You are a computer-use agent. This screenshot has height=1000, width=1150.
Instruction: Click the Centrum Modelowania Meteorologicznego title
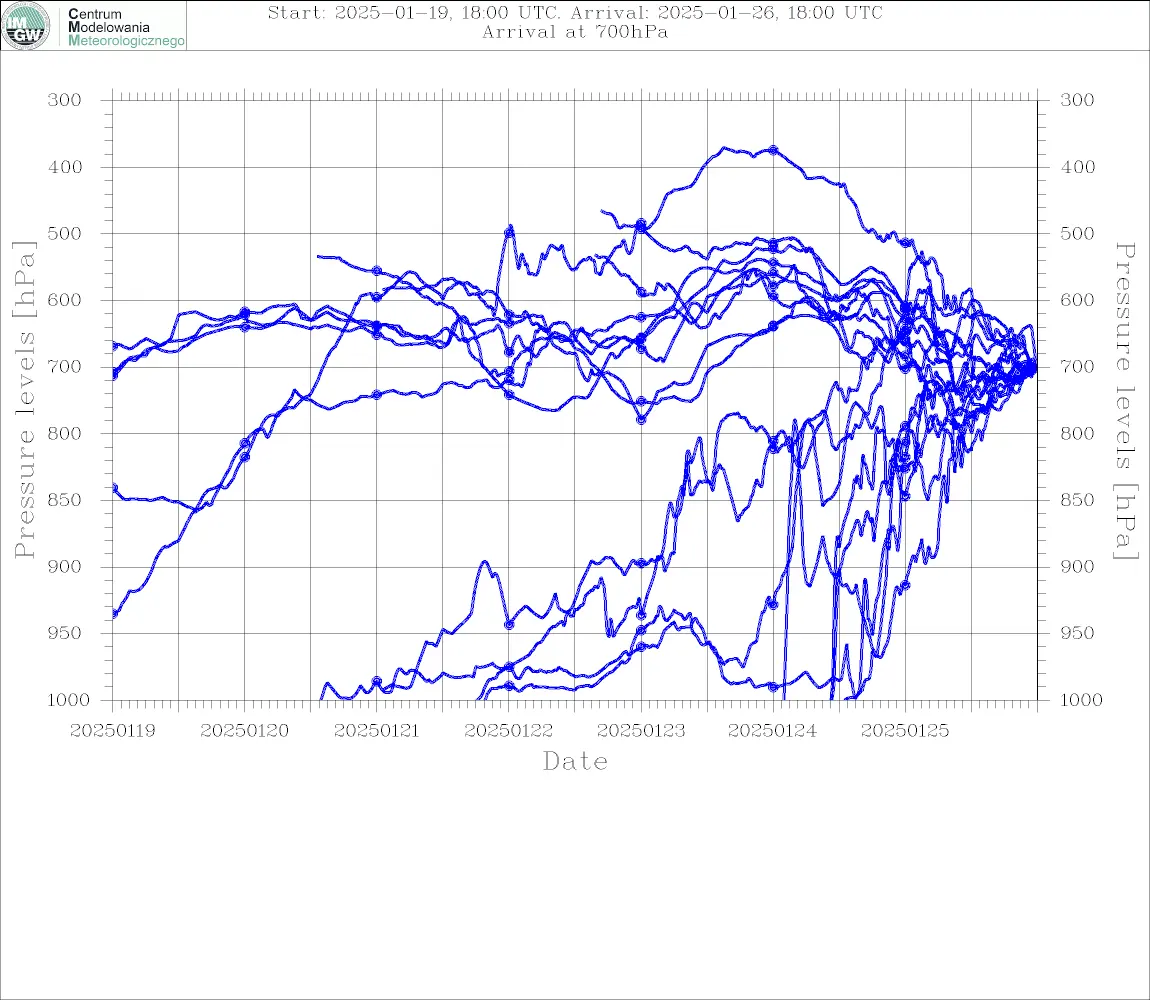[x=126, y=27]
